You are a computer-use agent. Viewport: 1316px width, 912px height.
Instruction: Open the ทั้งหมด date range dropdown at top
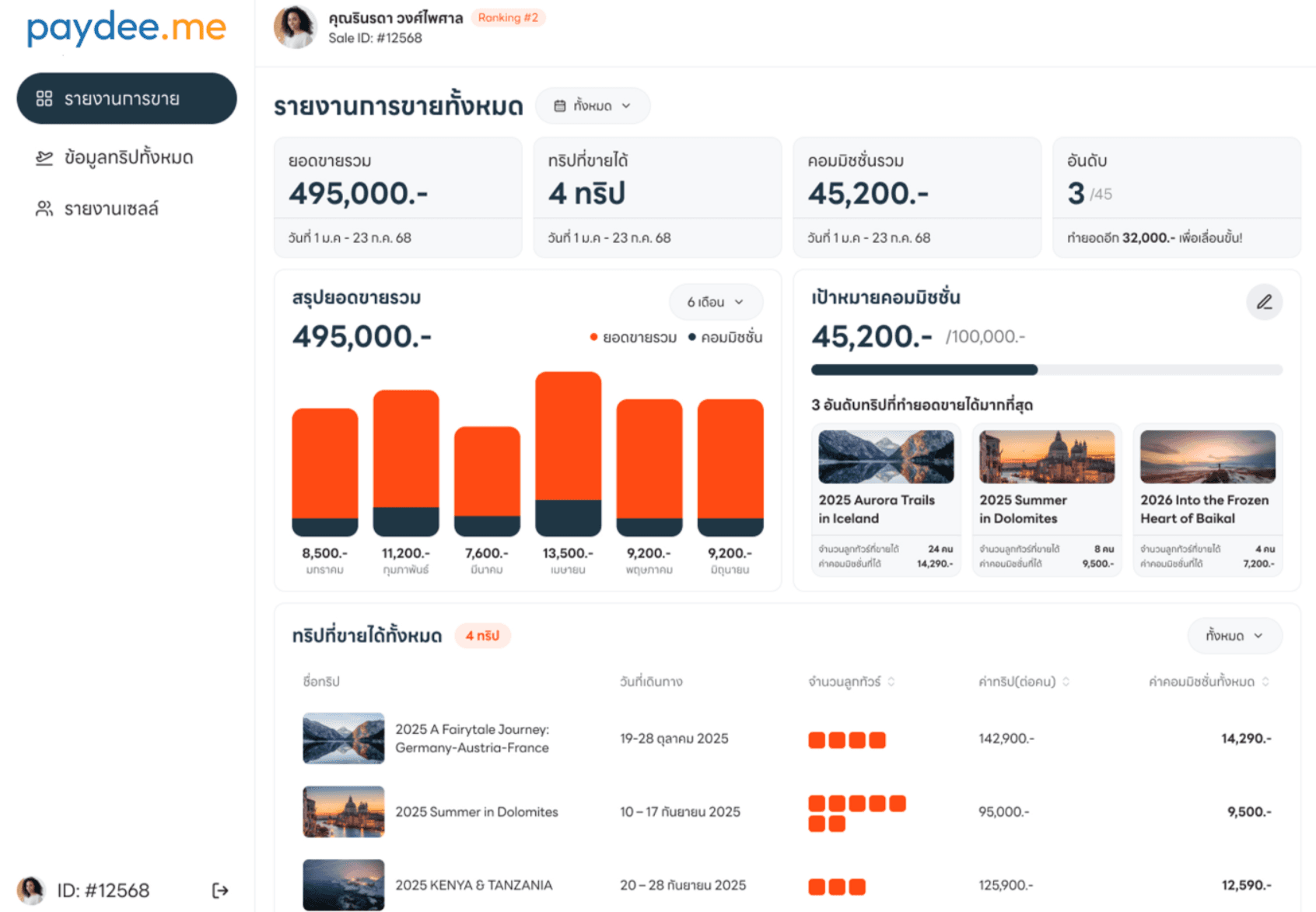[x=593, y=105]
